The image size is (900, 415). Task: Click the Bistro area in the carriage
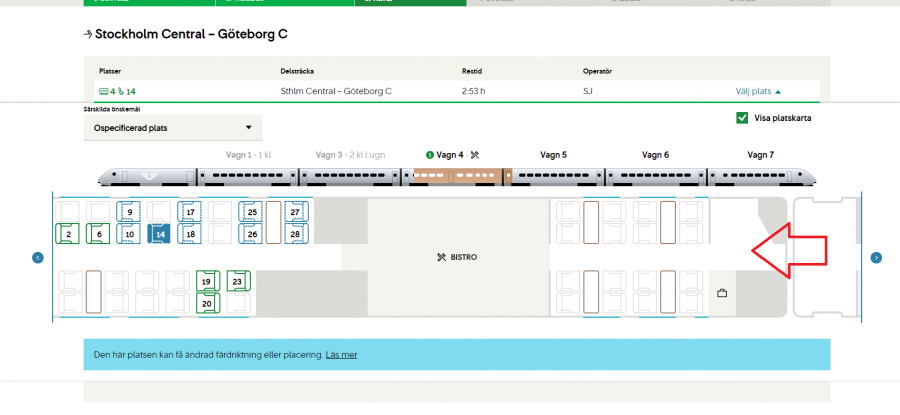(458, 257)
